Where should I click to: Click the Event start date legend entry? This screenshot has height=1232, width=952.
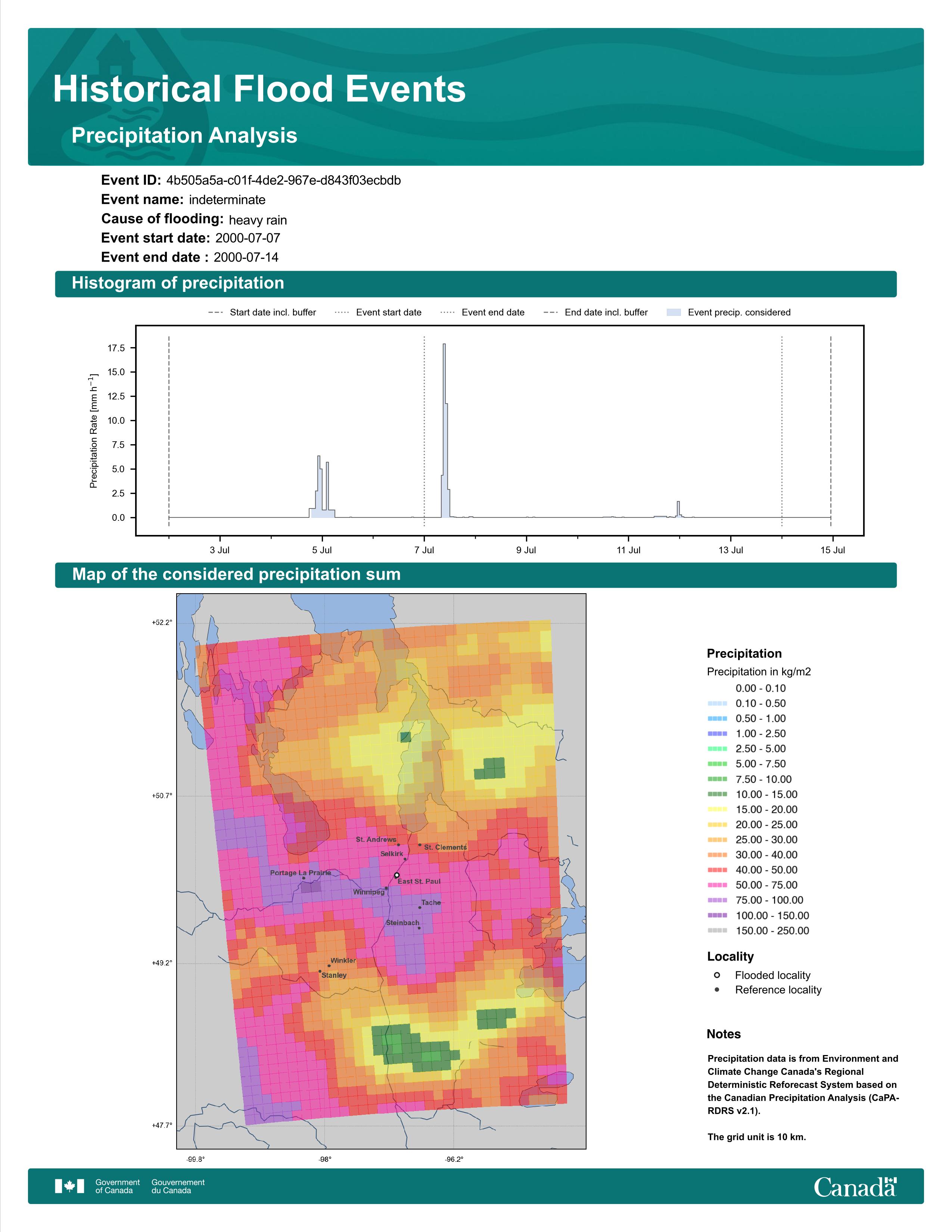coord(379,312)
